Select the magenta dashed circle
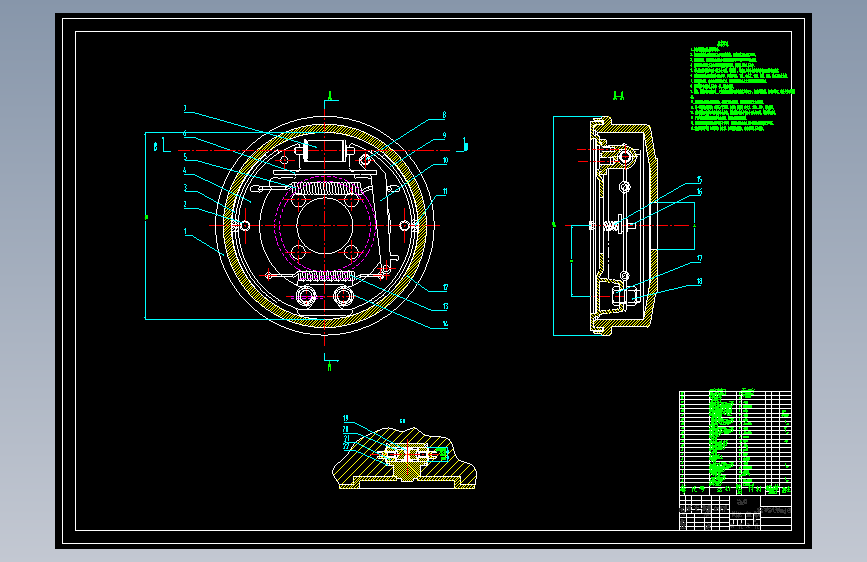The height and width of the screenshot is (562, 867). (325, 226)
